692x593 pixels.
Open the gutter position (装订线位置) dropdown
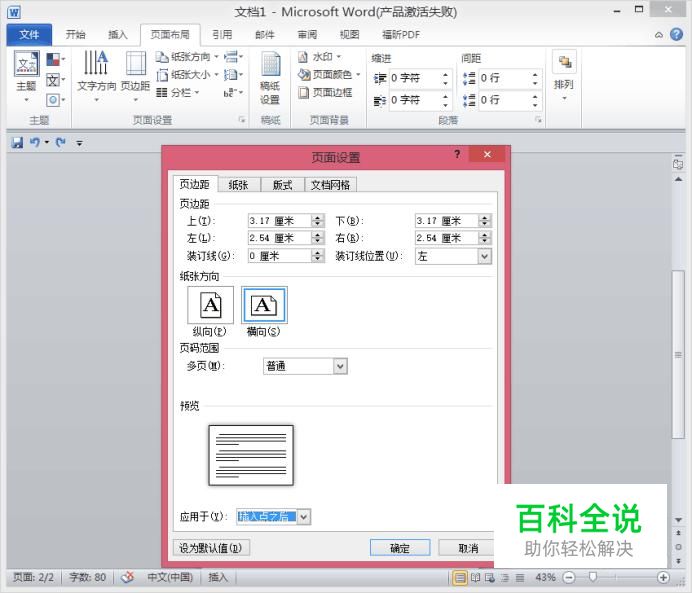(485, 256)
